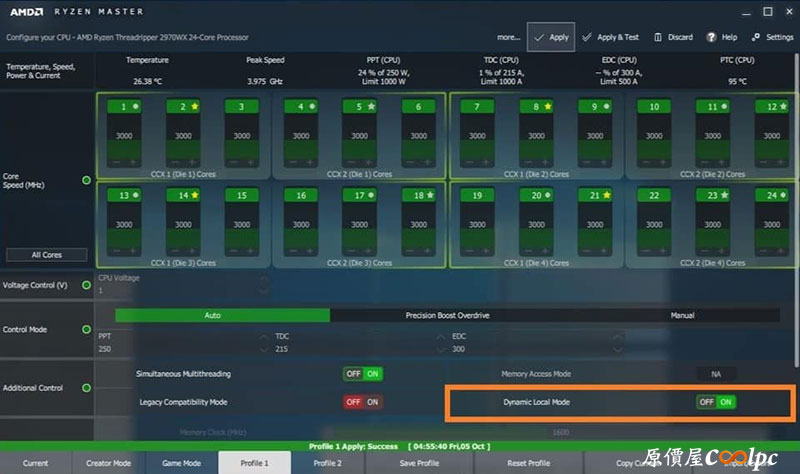The height and width of the screenshot is (474, 800).
Task: Click the PPT value stepper arrows
Action: pyautogui.click(x=263, y=343)
